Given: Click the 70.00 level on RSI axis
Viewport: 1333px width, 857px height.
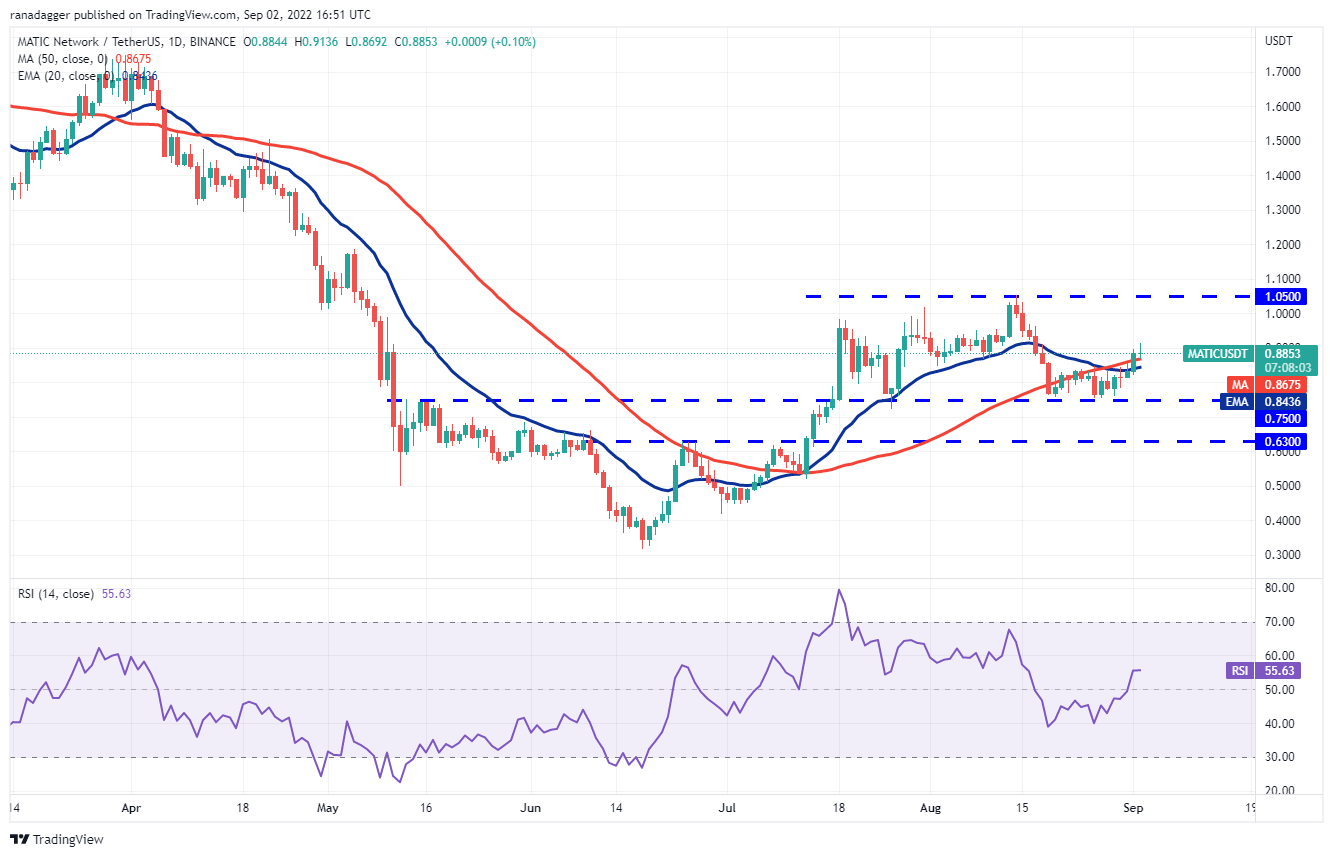Looking at the screenshot, I should [x=1280, y=622].
